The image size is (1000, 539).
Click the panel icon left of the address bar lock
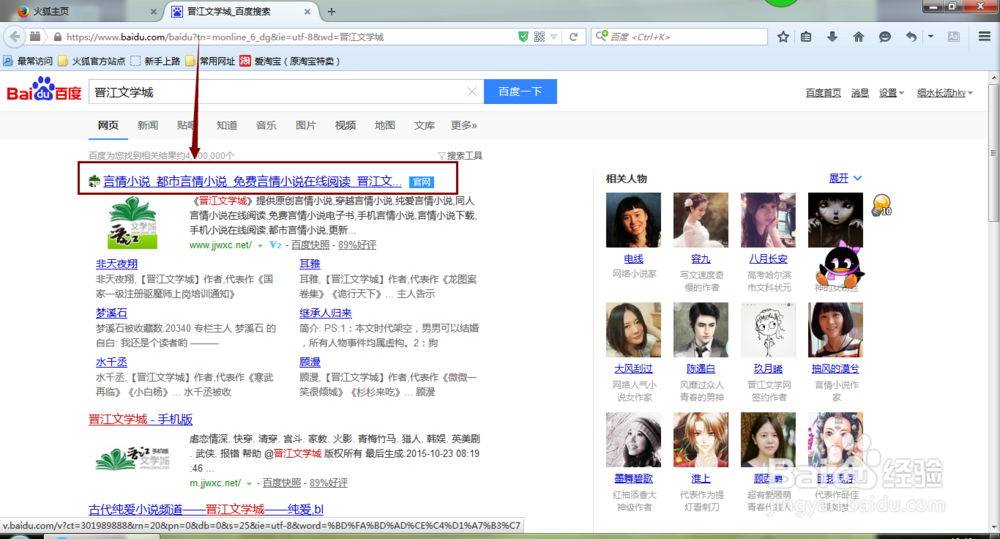pos(35,37)
